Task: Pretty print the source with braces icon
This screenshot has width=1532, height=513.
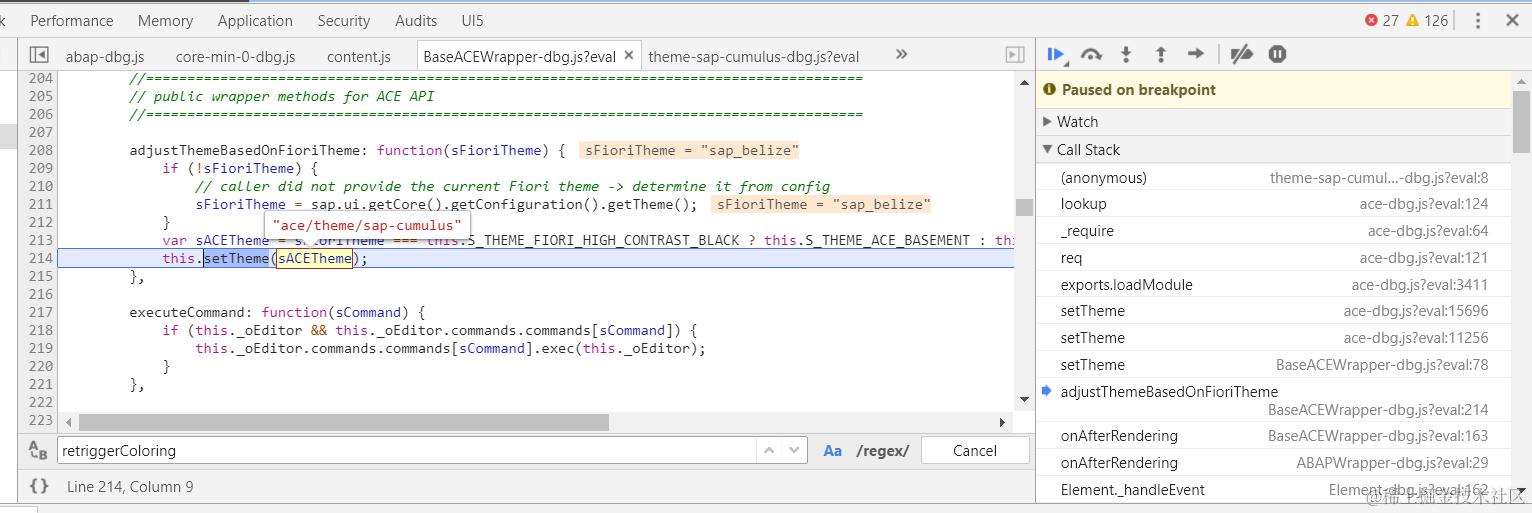Action: (x=39, y=486)
